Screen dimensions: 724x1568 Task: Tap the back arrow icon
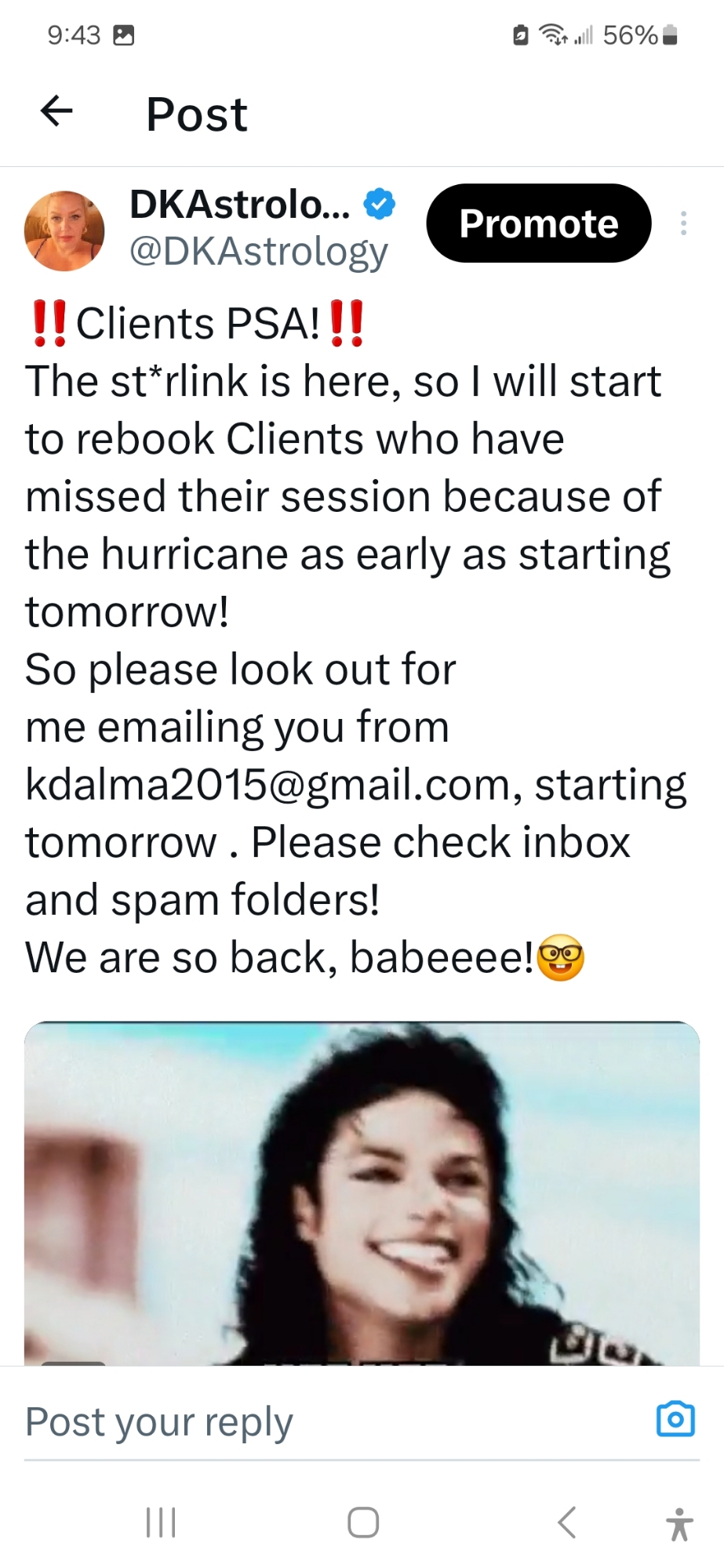(56, 111)
